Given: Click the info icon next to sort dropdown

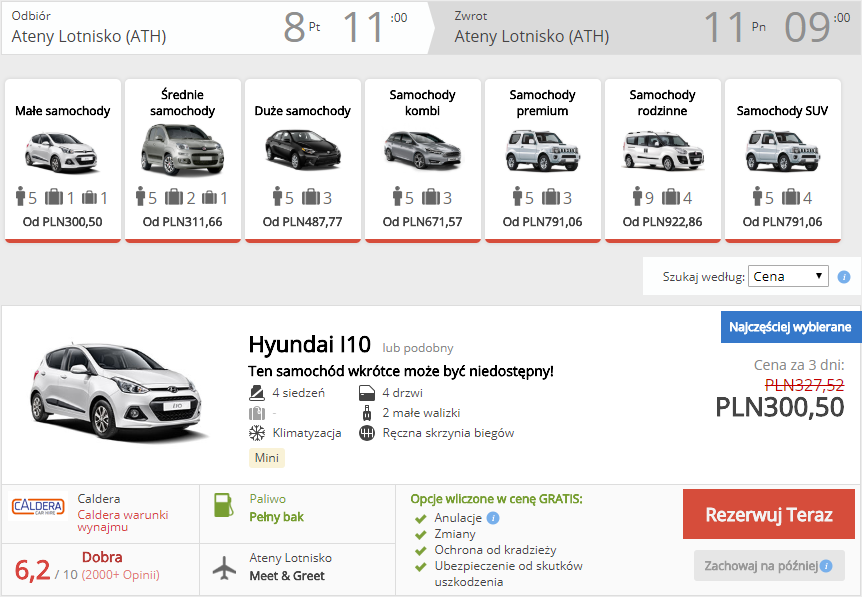Looking at the screenshot, I should [844, 277].
